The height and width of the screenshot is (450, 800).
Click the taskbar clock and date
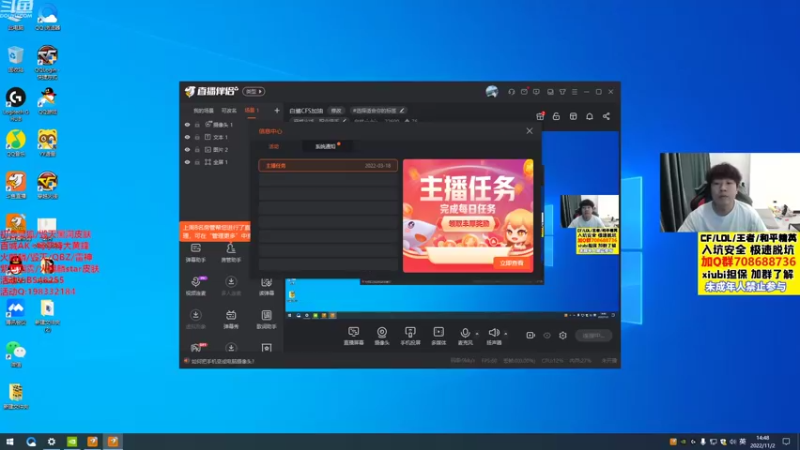pyautogui.click(x=762, y=442)
